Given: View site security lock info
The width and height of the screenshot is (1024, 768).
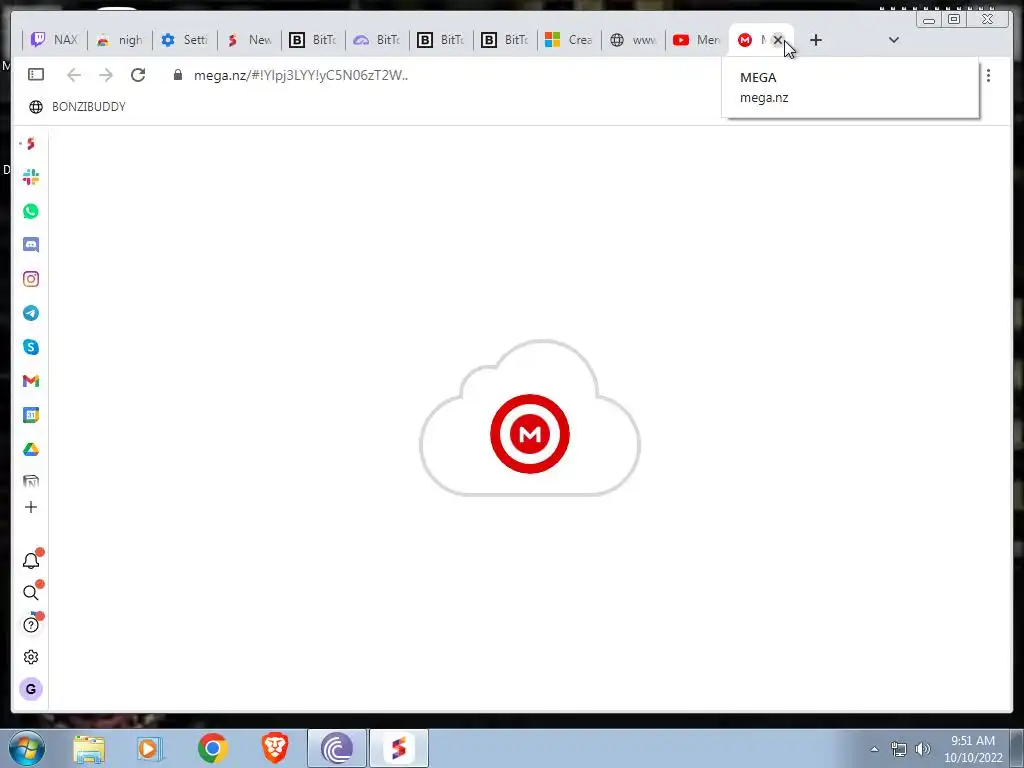Looking at the screenshot, I should [178, 75].
